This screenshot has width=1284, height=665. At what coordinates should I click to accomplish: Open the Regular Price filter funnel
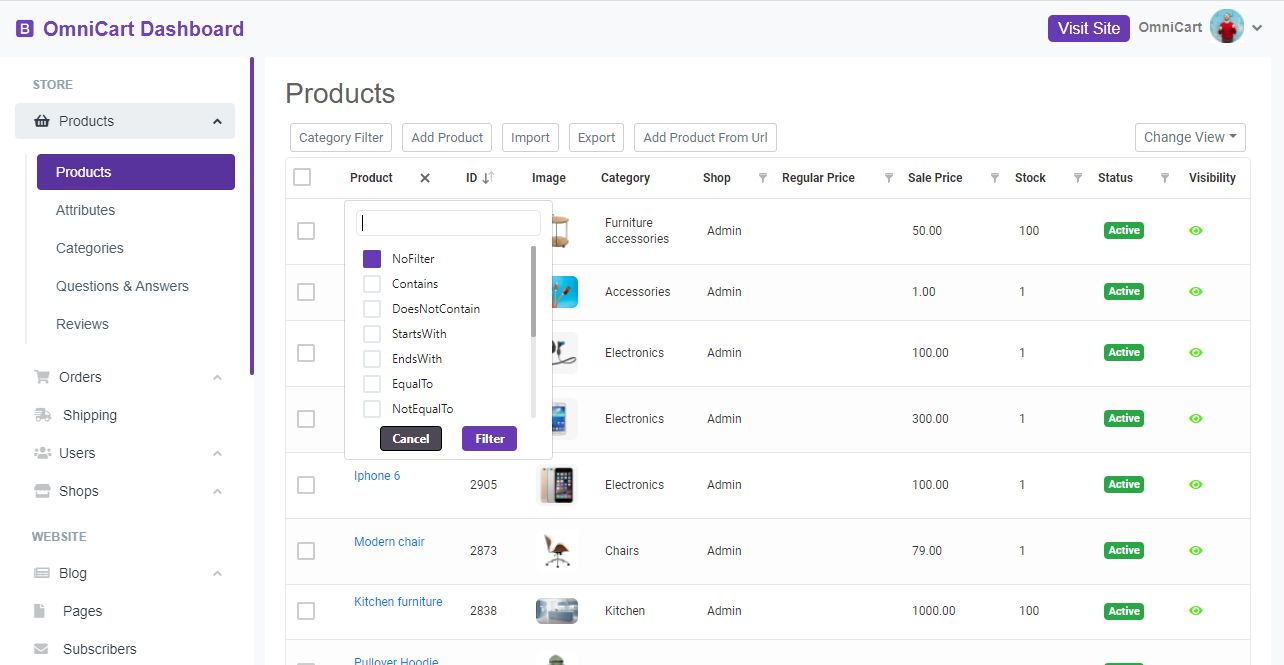[889, 178]
